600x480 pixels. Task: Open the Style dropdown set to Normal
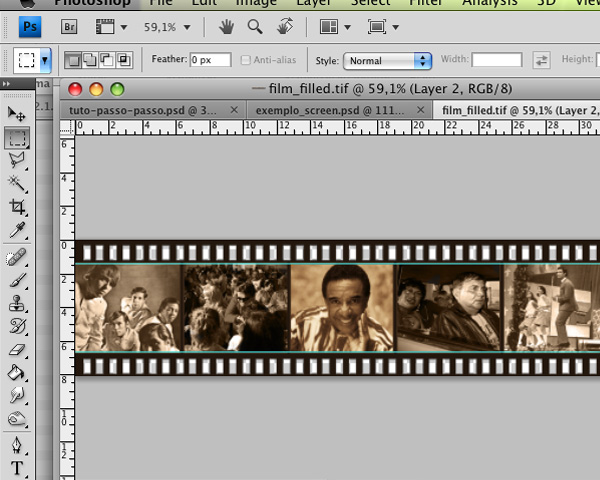[x=387, y=61]
